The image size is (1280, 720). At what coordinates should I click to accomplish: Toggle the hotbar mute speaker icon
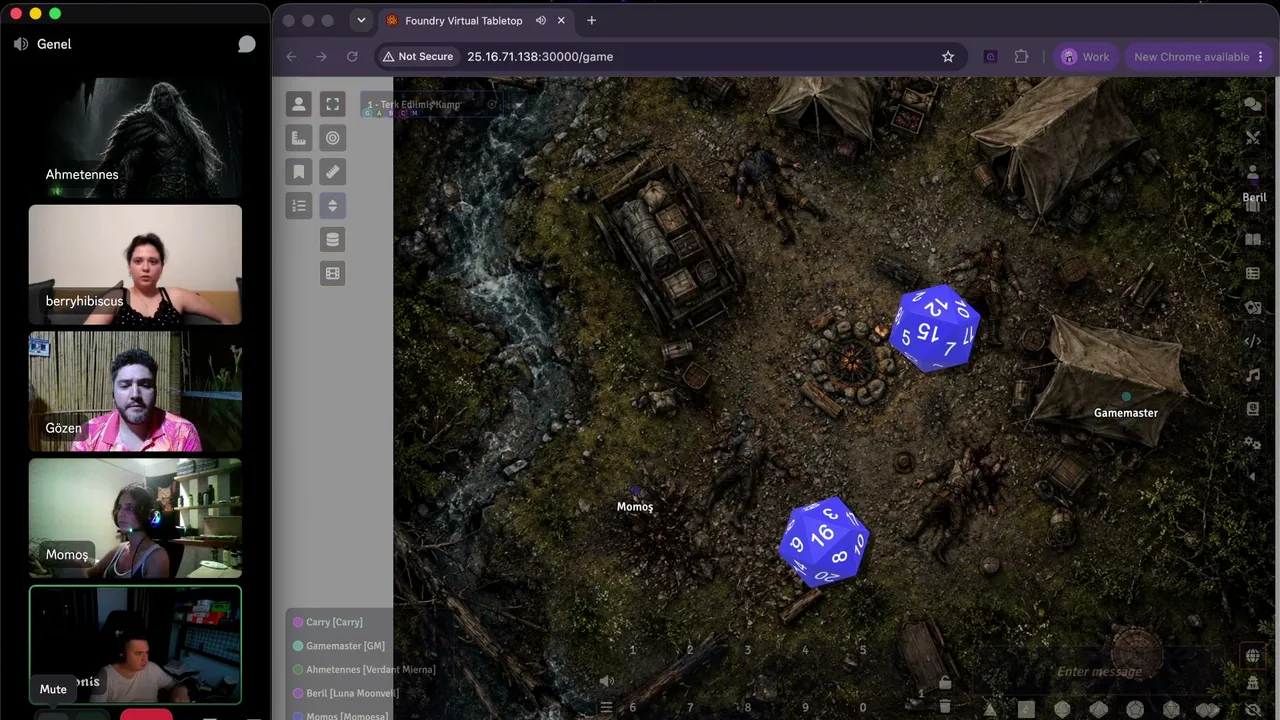click(606, 682)
